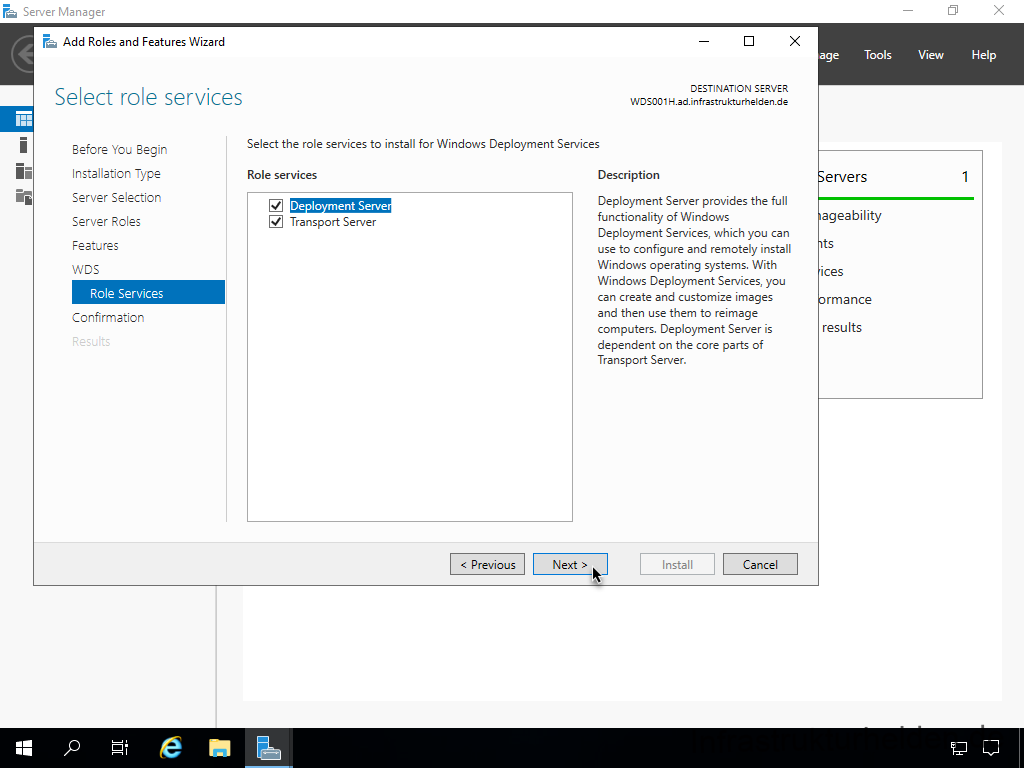The image size is (1024, 768).
Task: Open the BPA results link in Server Manager
Action: 841,328
